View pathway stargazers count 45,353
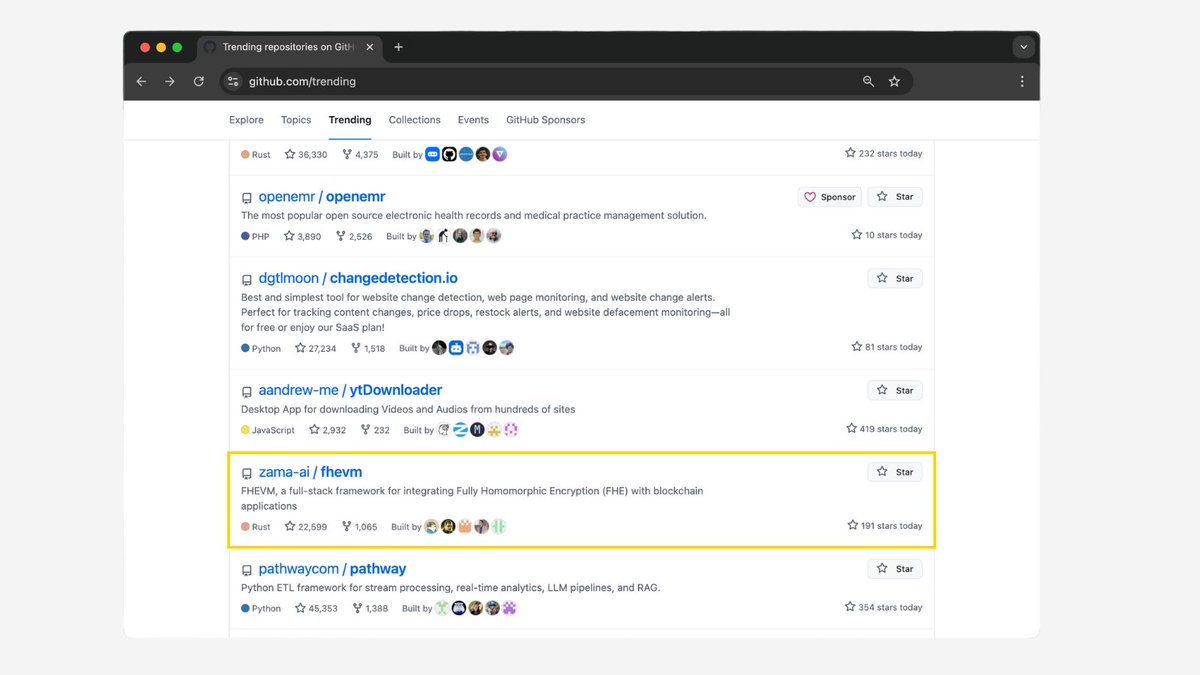Viewport: 1200px width, 675px height. (x=317, y=608)
